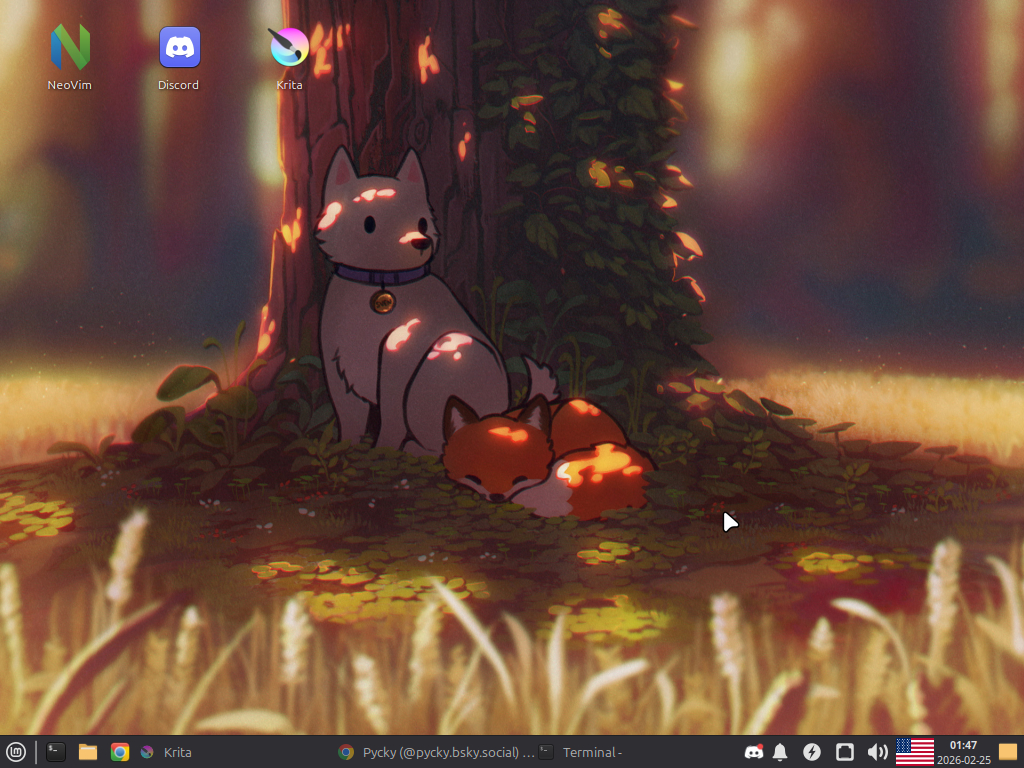Open the Linux Mint start menu
The width and height of the screenshot is (1024, 768).
(16, 752)
